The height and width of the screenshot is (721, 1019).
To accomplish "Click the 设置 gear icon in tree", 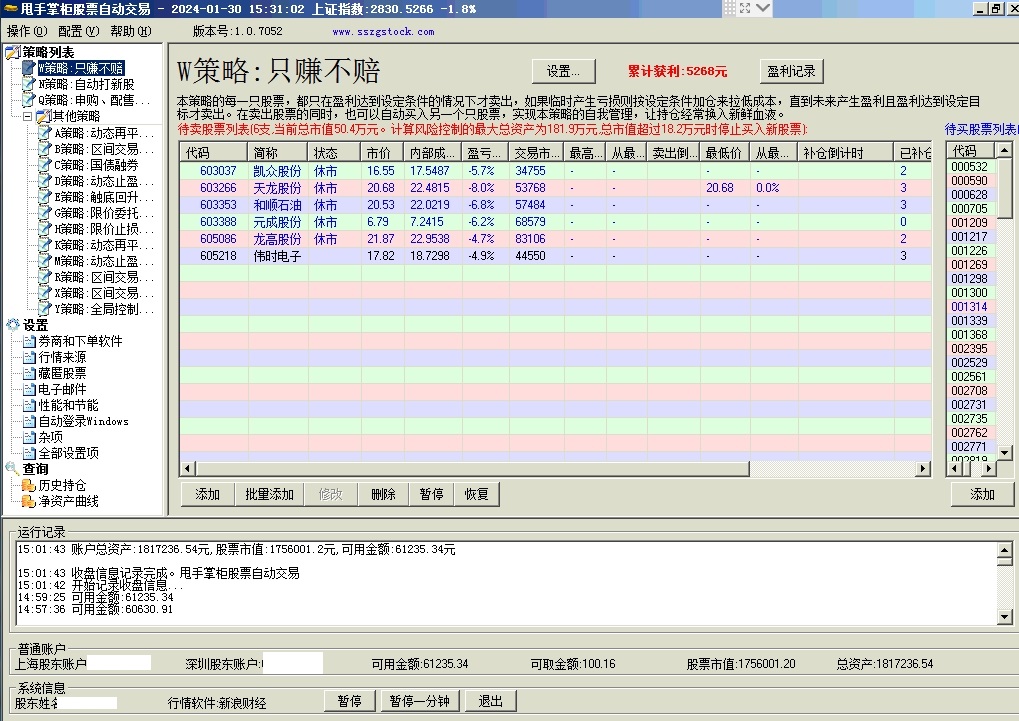I will [13, 325].
